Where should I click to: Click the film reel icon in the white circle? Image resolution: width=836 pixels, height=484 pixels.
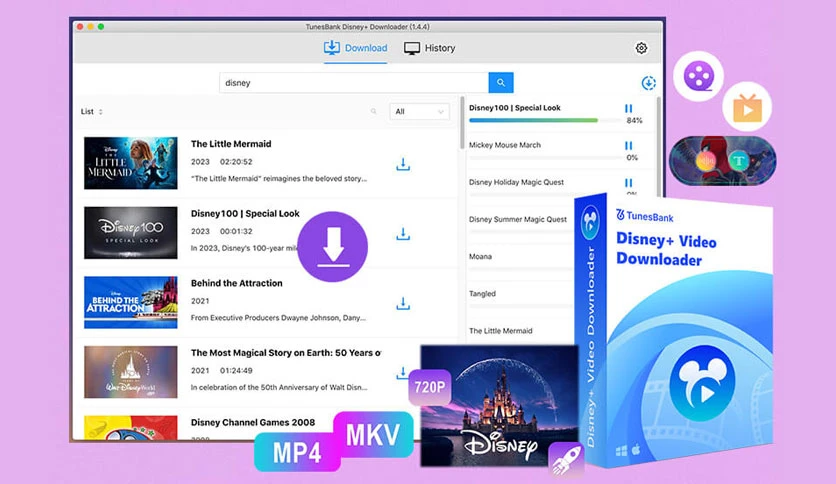click(x=698, y=76)
